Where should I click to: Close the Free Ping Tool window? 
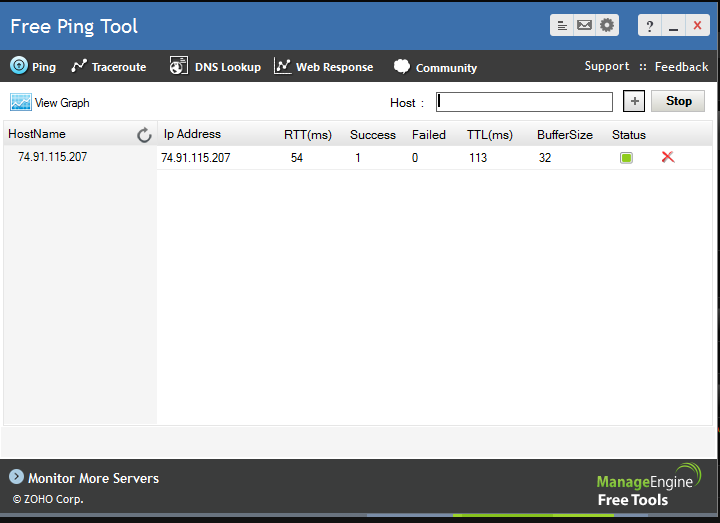pos(697,26)
